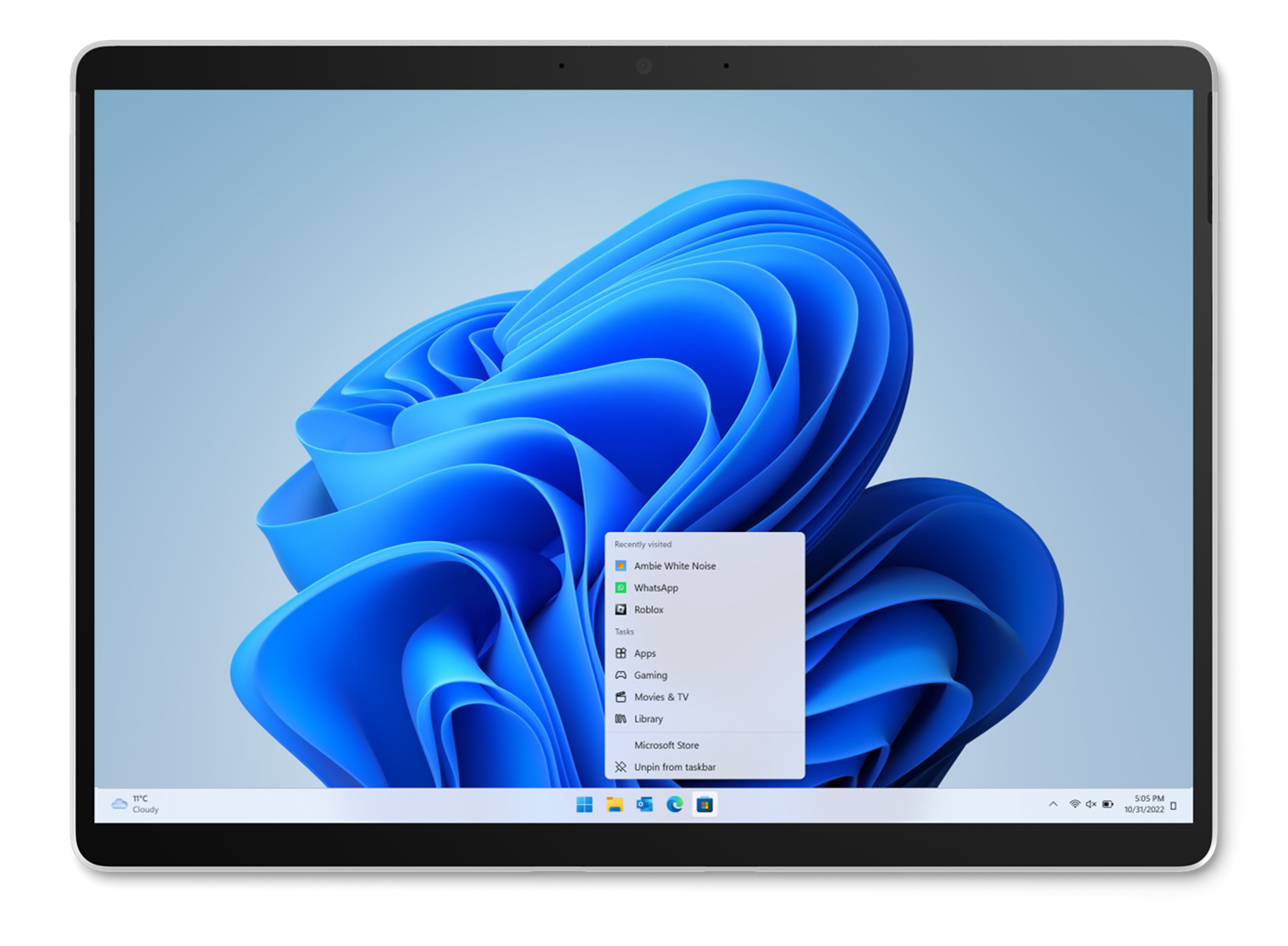This screenshot has height=946, width=1288.
Task: Click the Microsoft Store taskbar icon
Action: point(704,805)
